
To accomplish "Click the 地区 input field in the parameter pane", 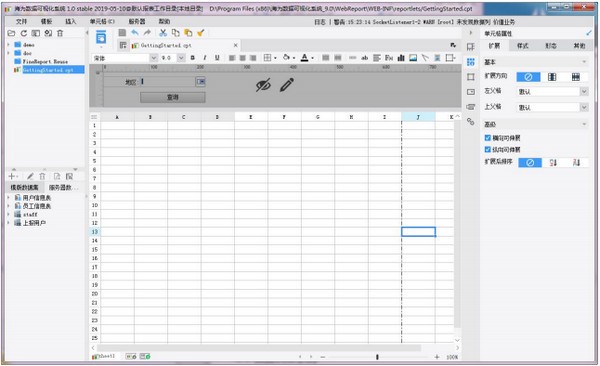I will [x=168, y=82].
